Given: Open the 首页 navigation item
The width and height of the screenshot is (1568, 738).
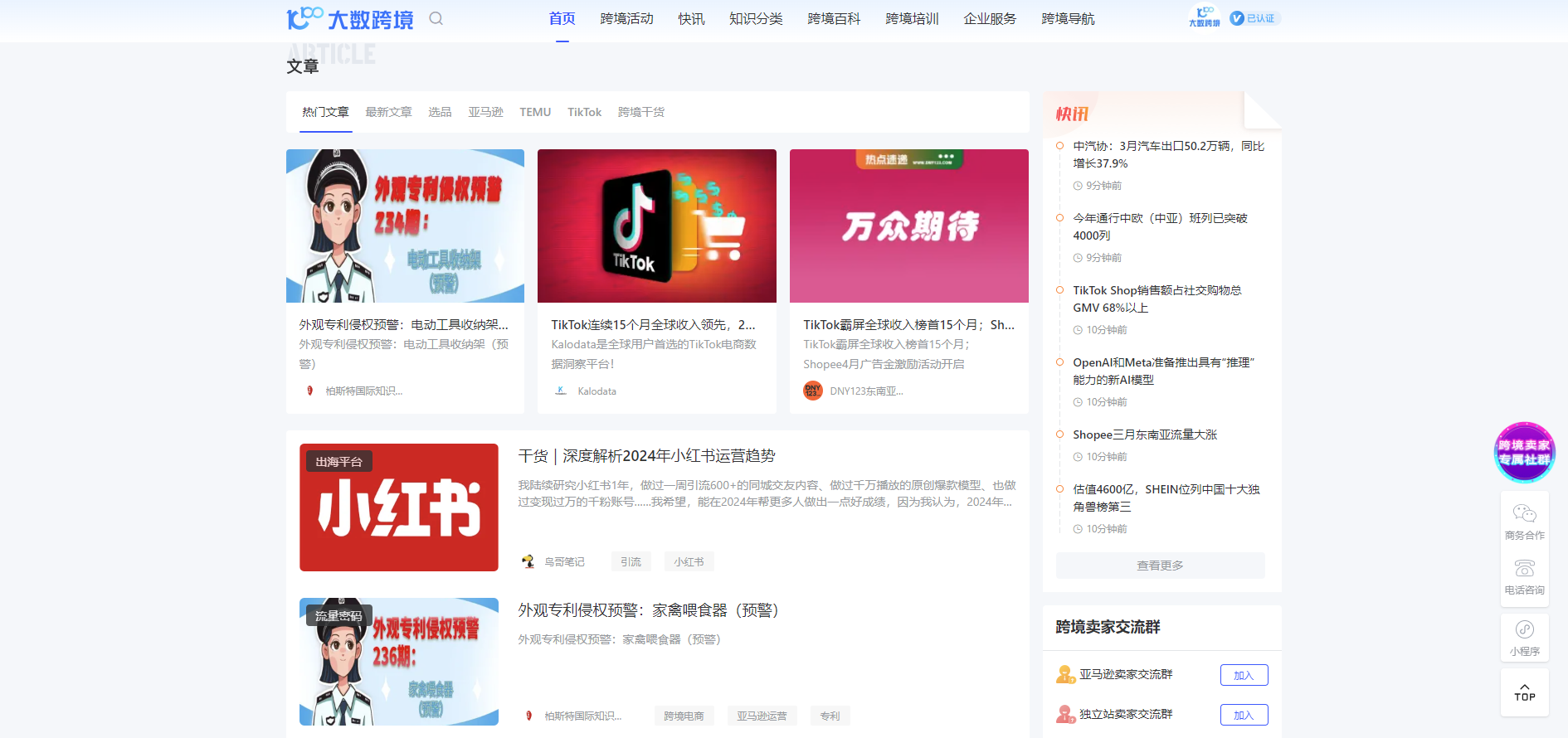Looking at the screenshot, I should (562, 18).
